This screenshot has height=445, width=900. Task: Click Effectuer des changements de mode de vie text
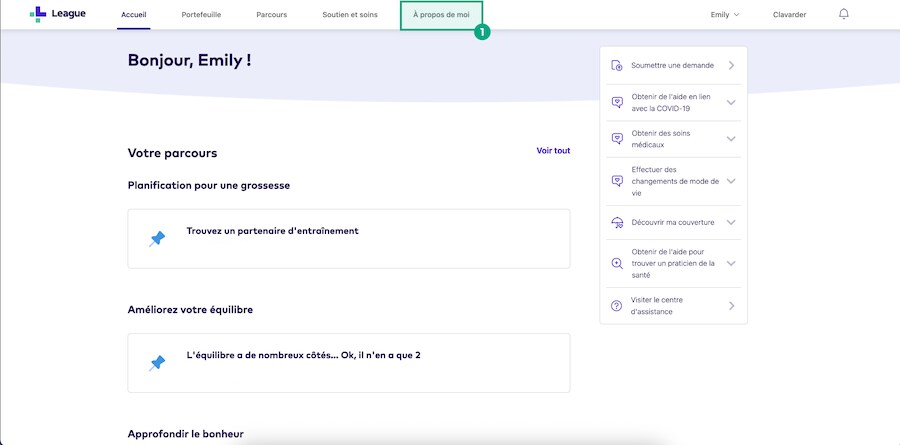pyautogui.click(x=675, y=181)
